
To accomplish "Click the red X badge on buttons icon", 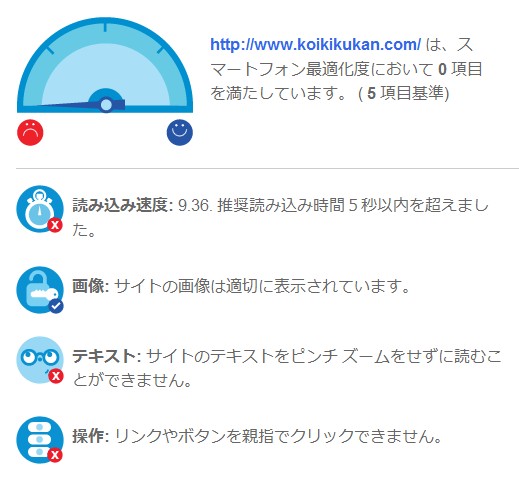I will (55, 455).
